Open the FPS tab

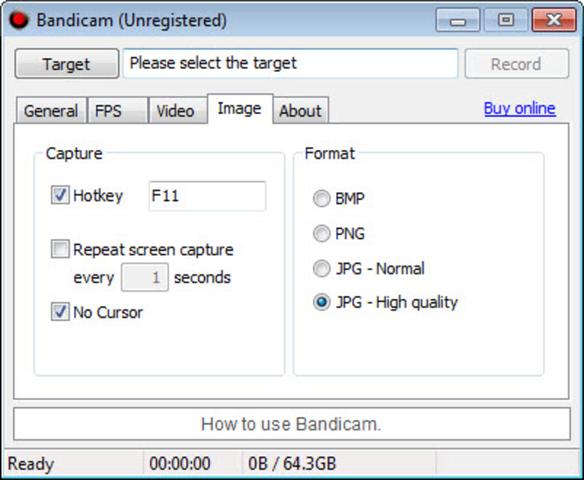pos(118,111)
